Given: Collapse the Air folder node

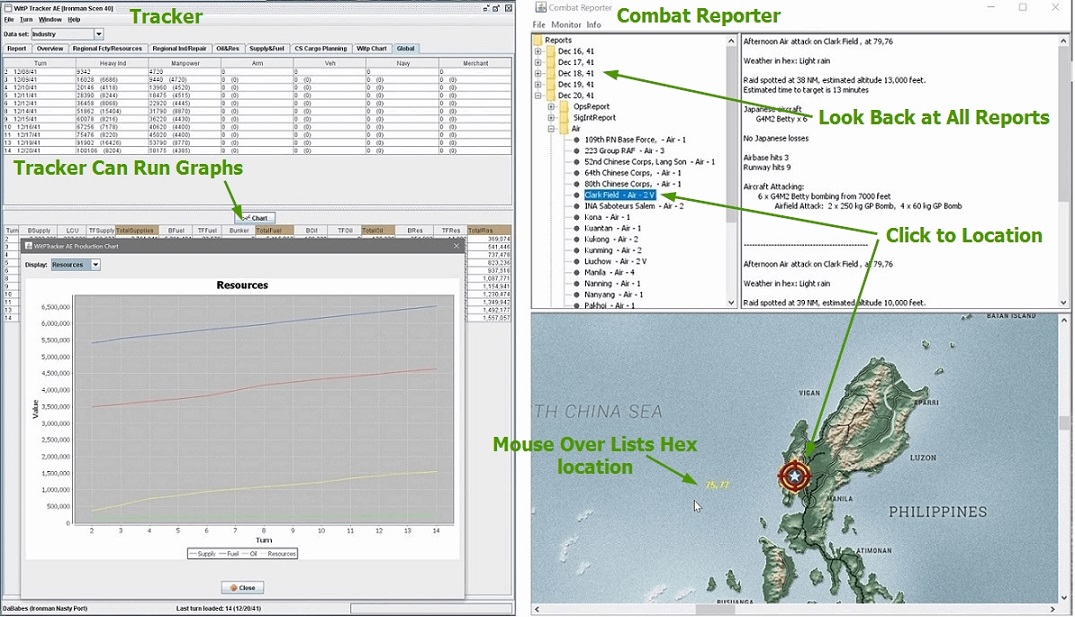Looking at the screenshot, I should 551,129.
